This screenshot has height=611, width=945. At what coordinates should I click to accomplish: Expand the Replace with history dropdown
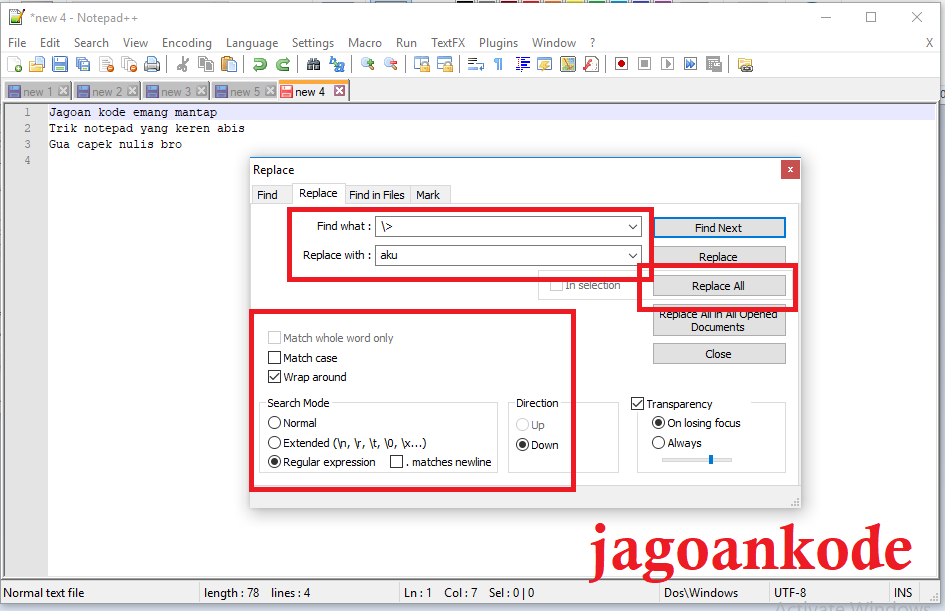click(632, 255)
